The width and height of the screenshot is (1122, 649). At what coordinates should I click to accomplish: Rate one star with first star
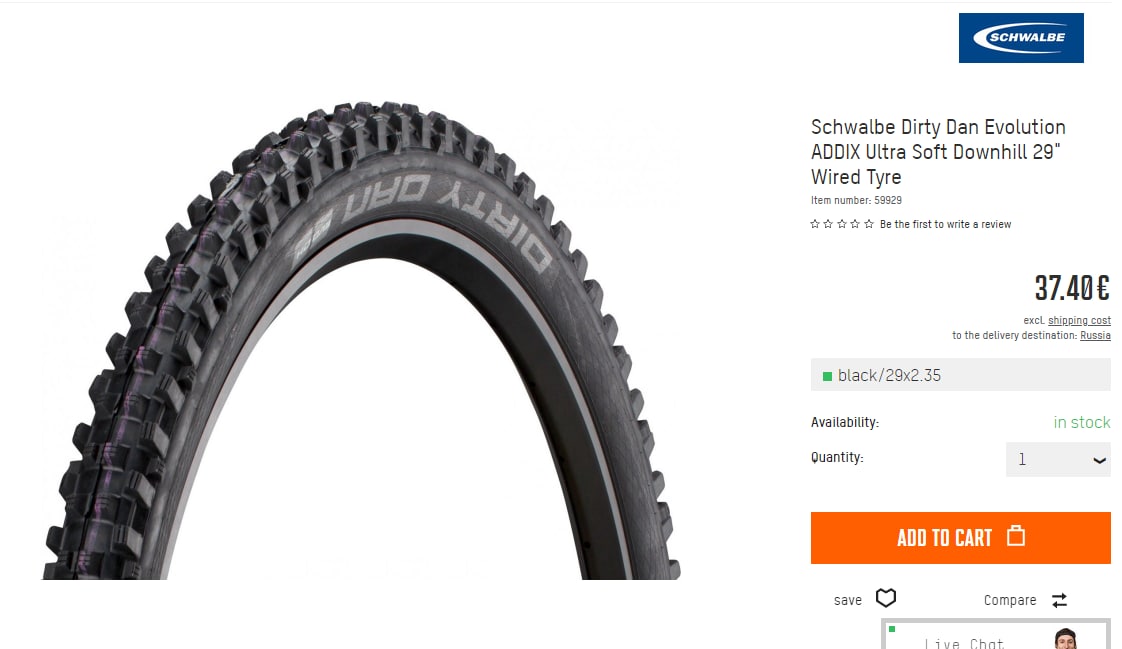[815, 224]
